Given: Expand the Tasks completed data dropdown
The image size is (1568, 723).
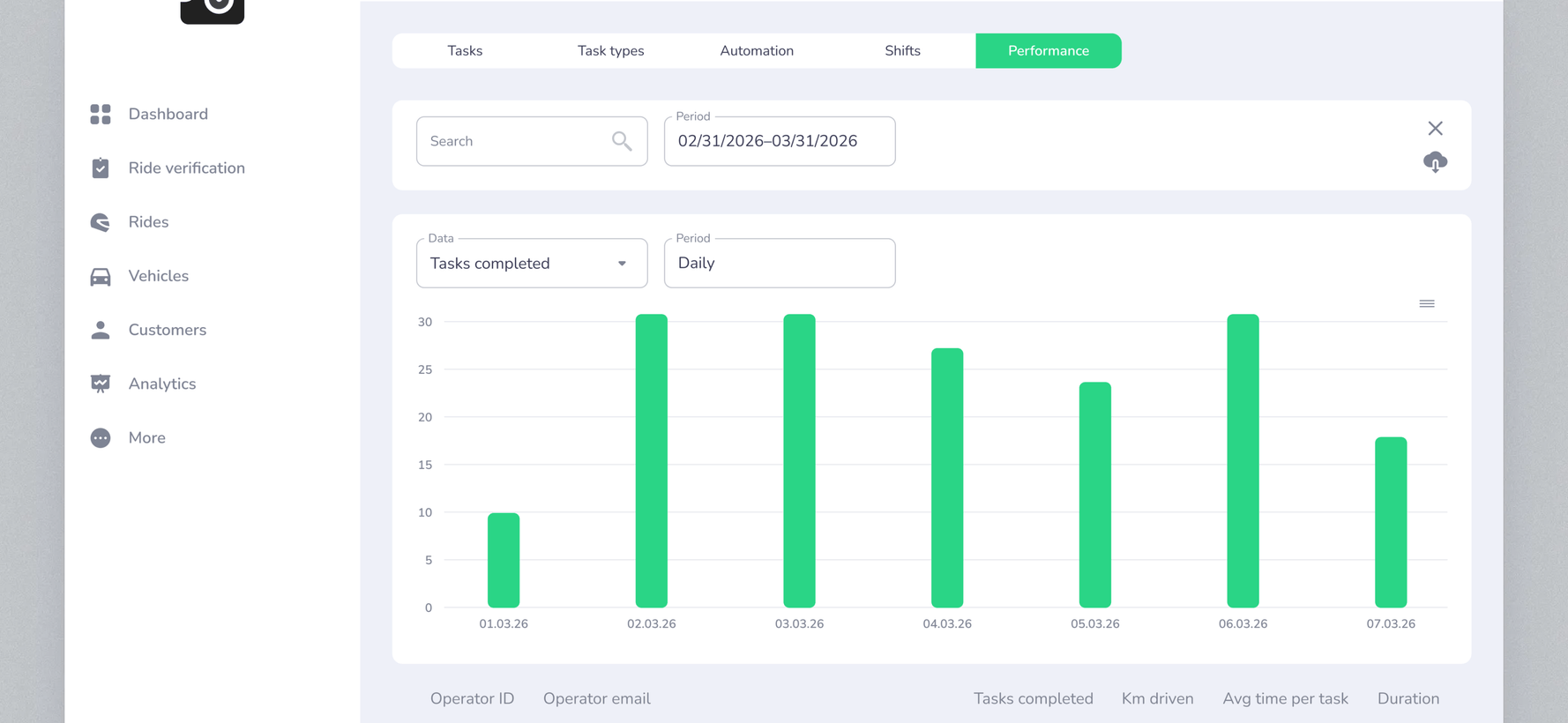Looking at the screenshot, I should click(x=532, y=263).
